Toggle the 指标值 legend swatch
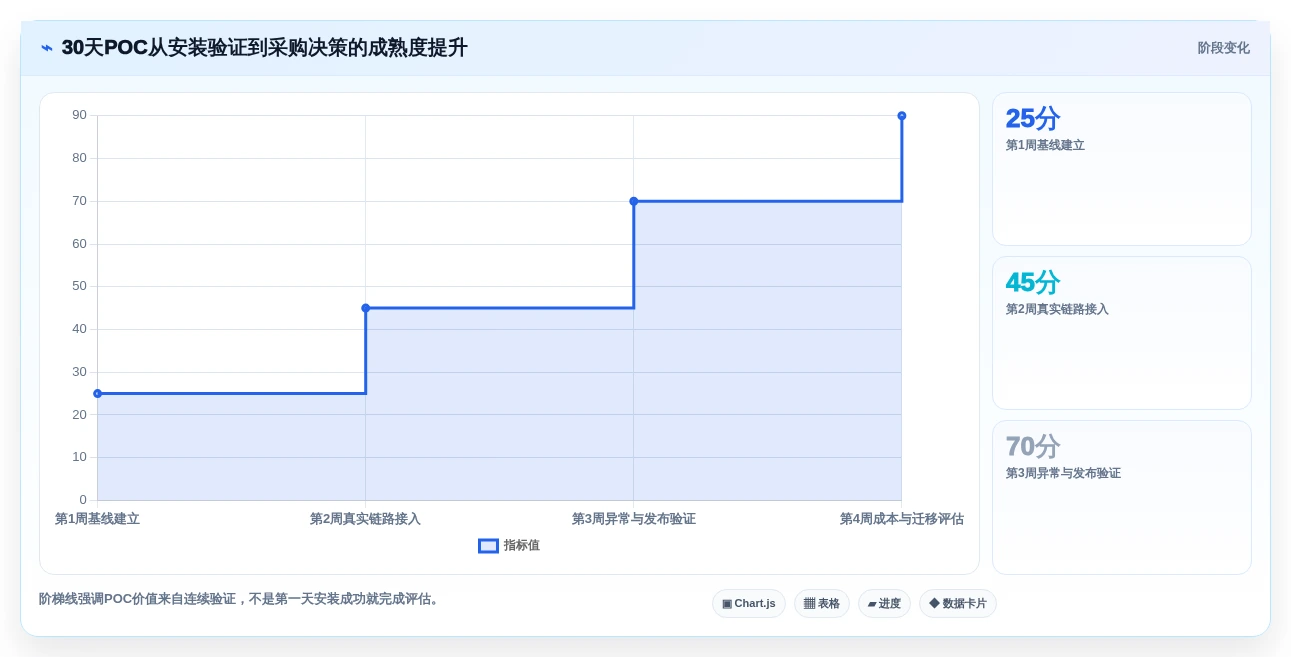This screenshot has width=1291, height=657. coord(488,546)
